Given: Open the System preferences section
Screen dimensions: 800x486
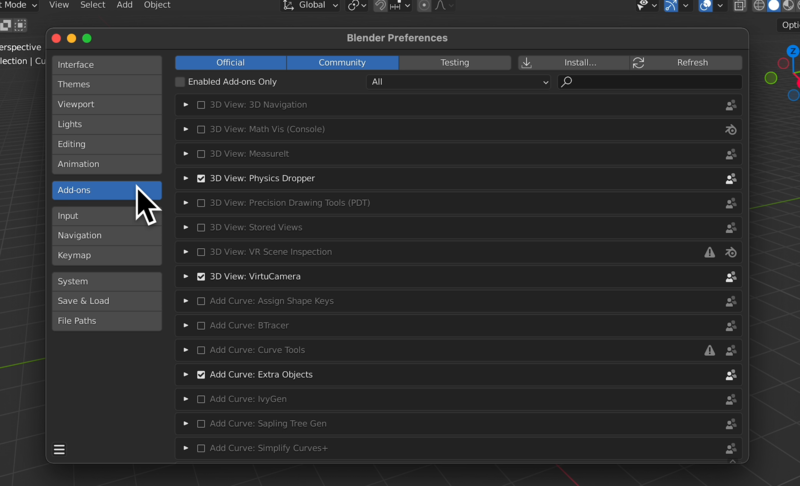Looking at the screenshot, I should tap(107, 281).
